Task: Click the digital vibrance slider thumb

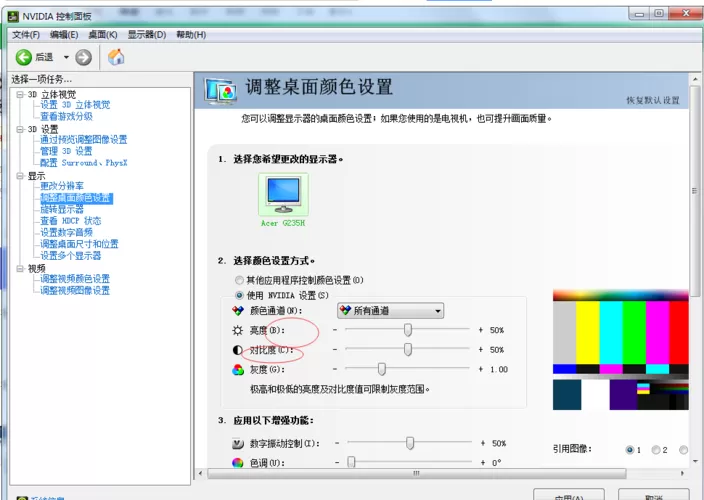Action: coord(410,443)
